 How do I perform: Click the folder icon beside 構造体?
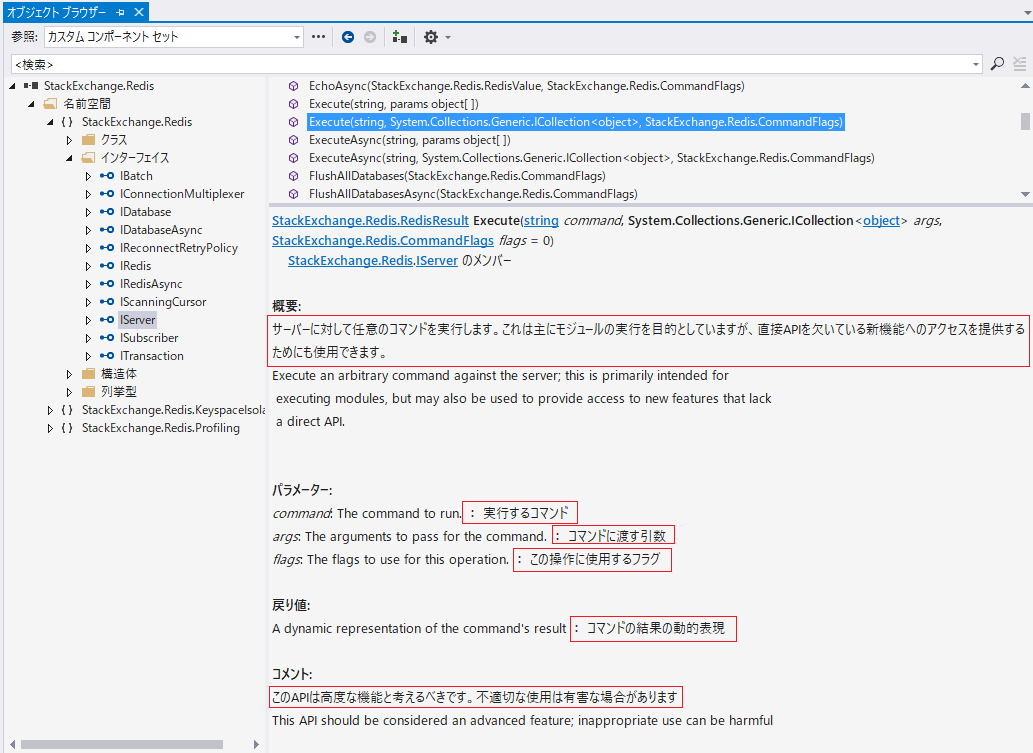click(88, 374)
